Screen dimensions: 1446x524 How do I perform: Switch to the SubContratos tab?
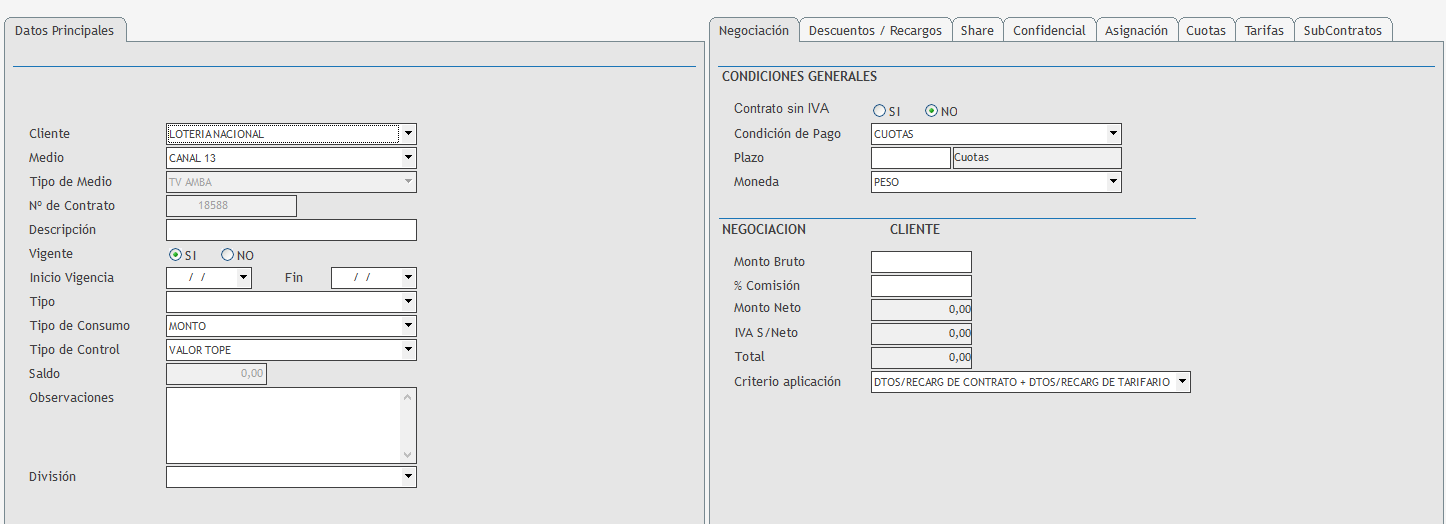1342,30
